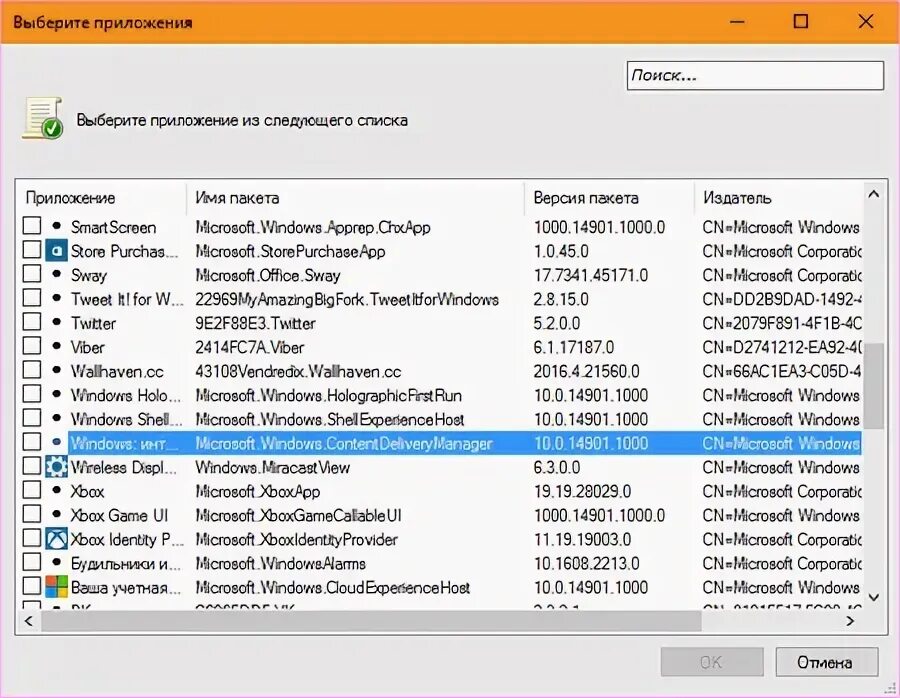The image size is (900, 698).
Task: Tick the Wireless Display checkbox
Action: (x=32, y=466)
